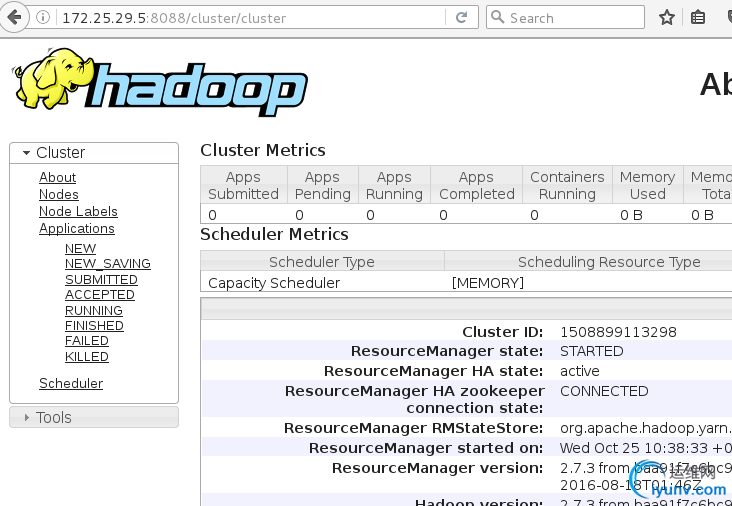This screenshot has height=506, width=732.
Task: Open the Applications link
Action: coord(77,229)
